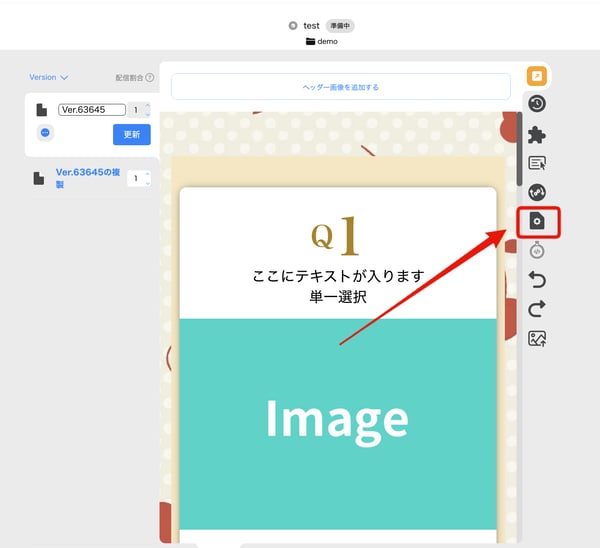Click the image upload icon in sidebar
Viewport: 600px width, 548px height.
(x=537, y=338)
